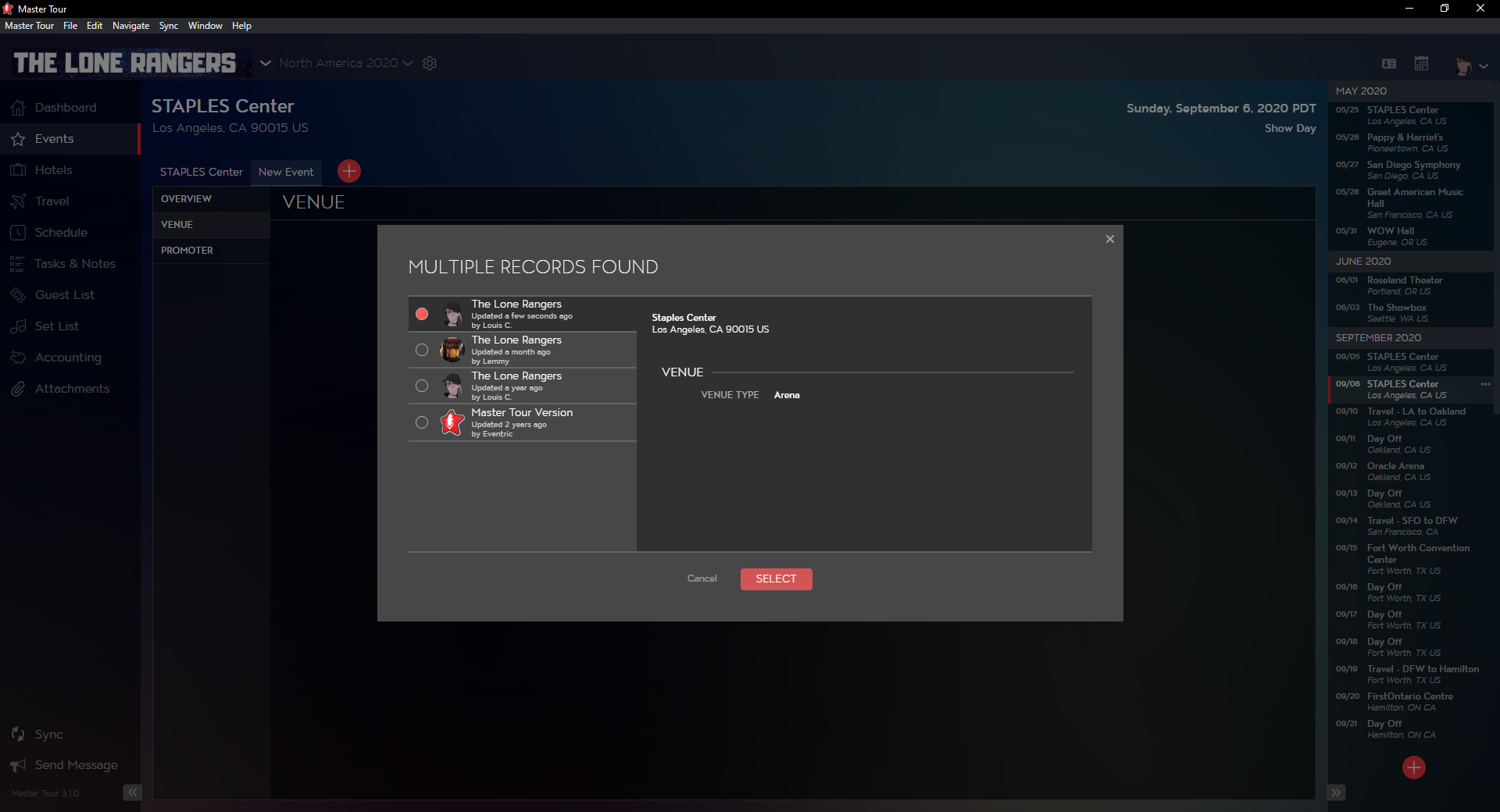The width and height of the screenshot is (1500, 812).
Task: Open the Dashboard home icon
Action: tap(18, 108)
